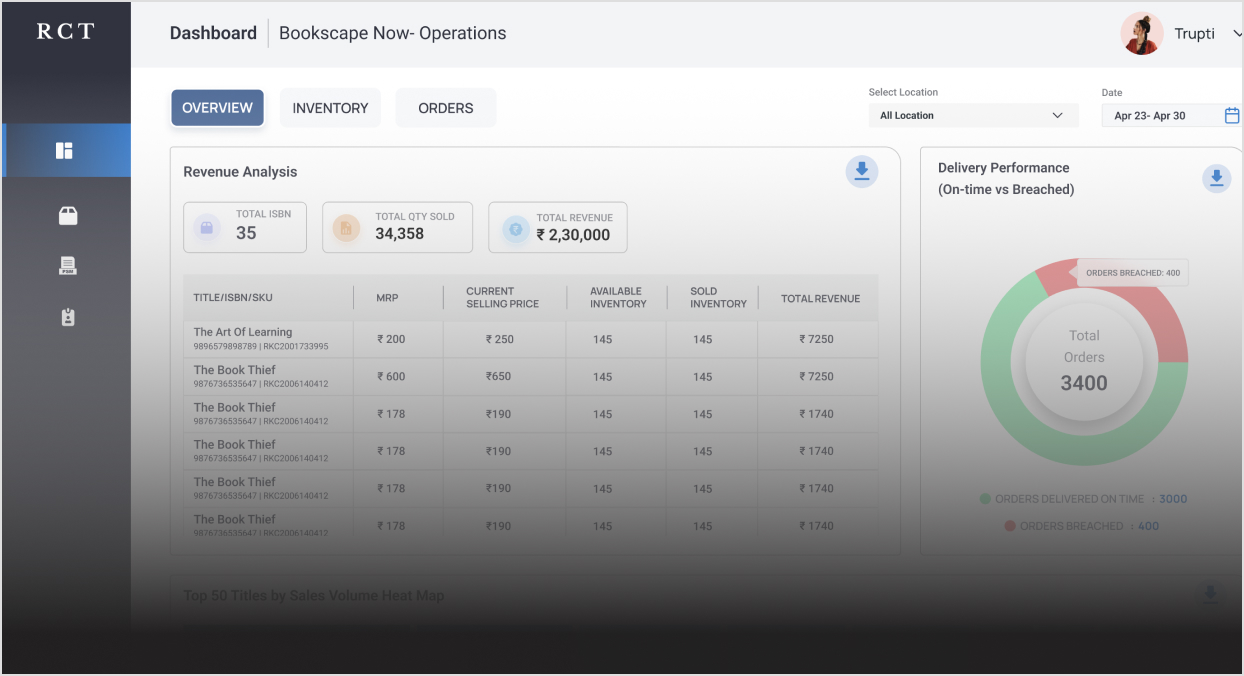
Task: Click Trupti's profile avatar
Action: coord(1141,34)
